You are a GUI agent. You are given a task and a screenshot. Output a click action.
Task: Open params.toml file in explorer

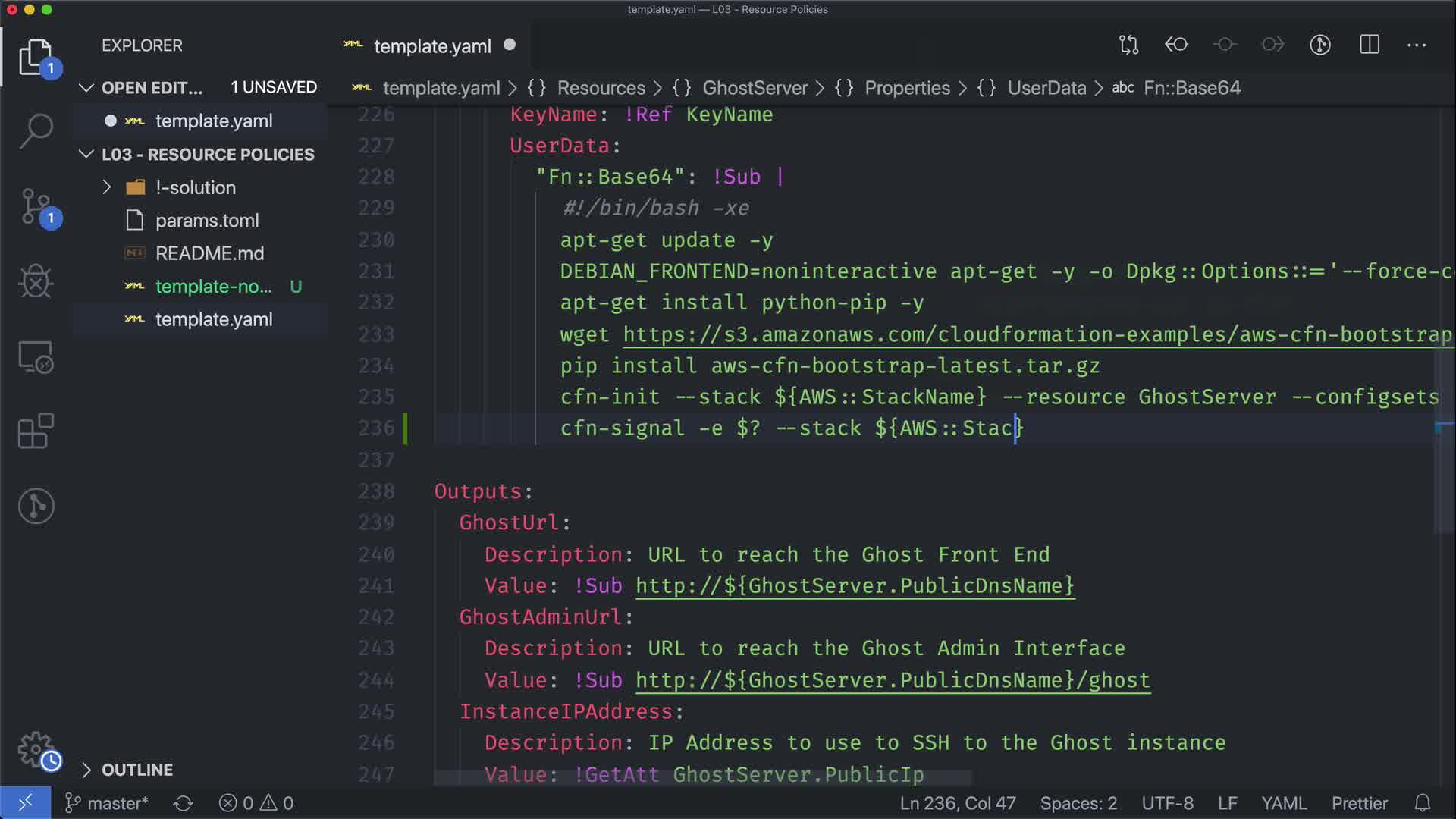(x=207, y=221)
